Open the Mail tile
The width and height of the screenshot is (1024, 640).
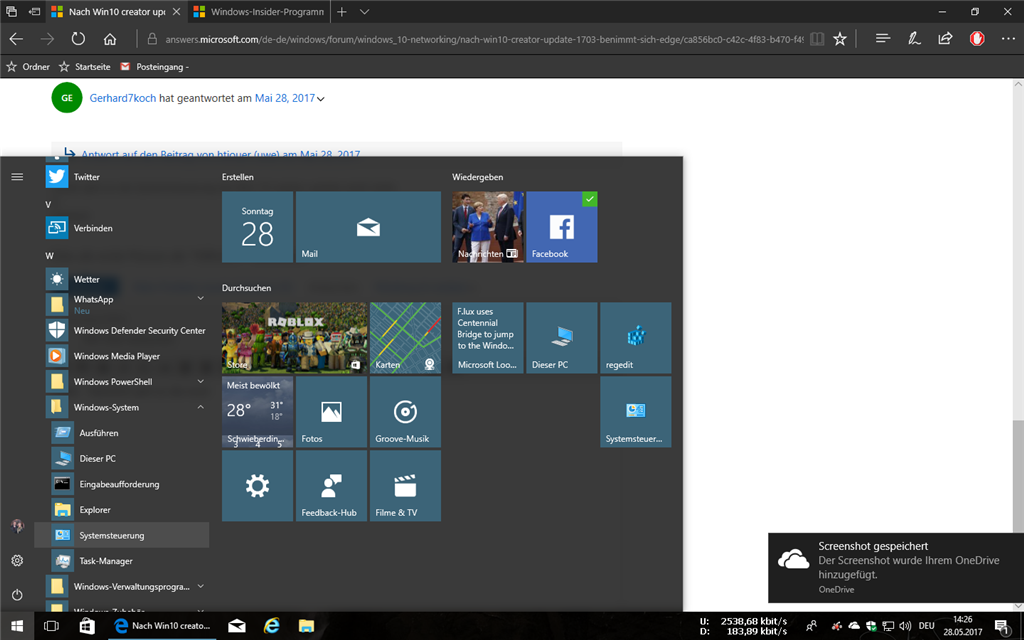pos(368,227)
